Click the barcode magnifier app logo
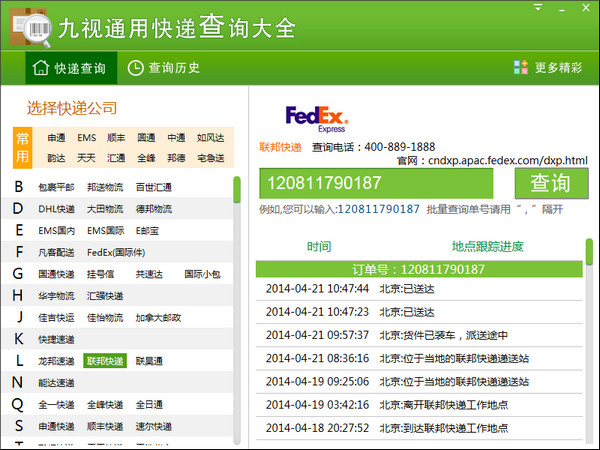The image size is (600, 450). pos(30,28)
